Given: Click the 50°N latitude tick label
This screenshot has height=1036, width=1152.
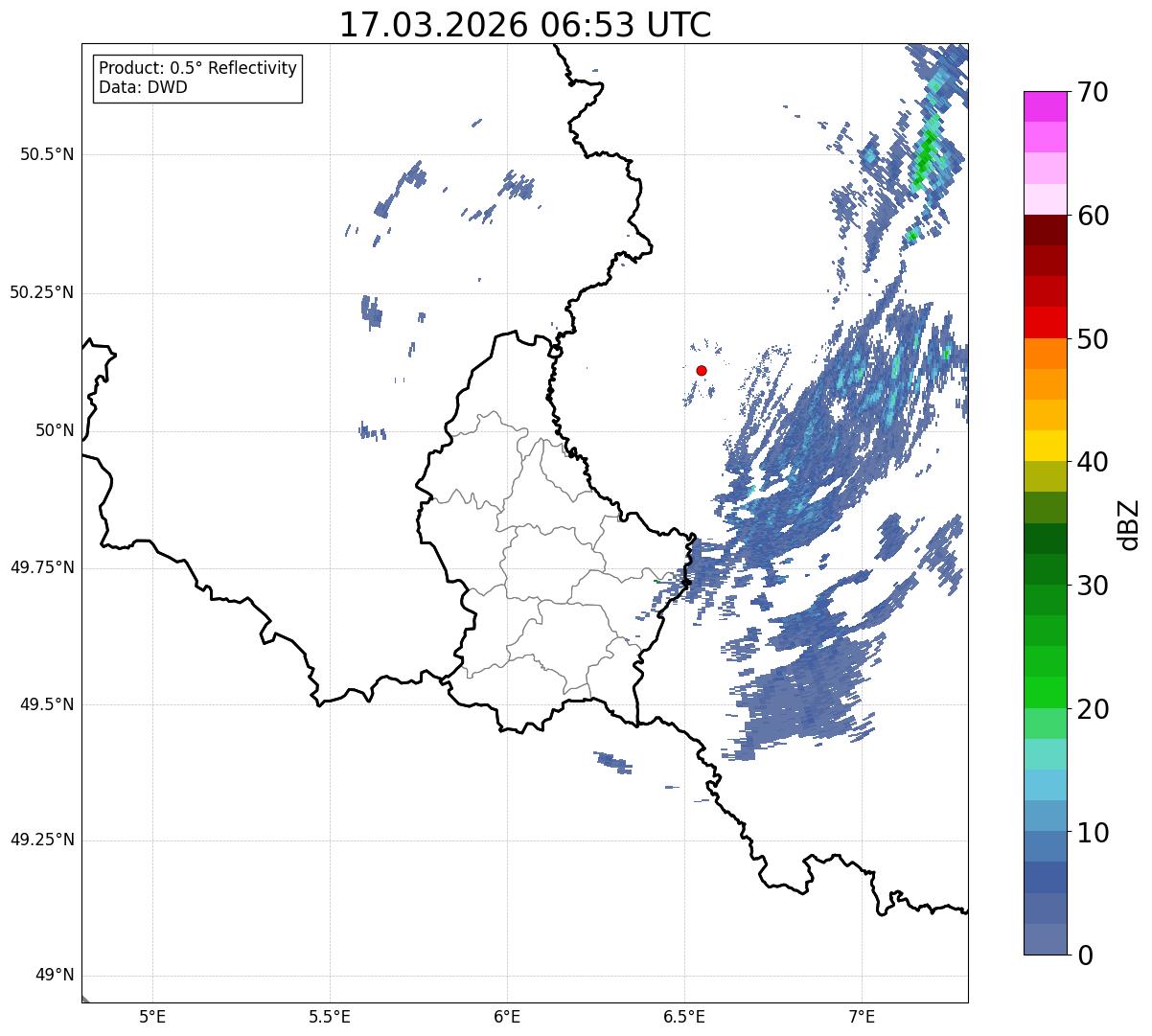Looking at the screenshot, I should coord(55,430).
